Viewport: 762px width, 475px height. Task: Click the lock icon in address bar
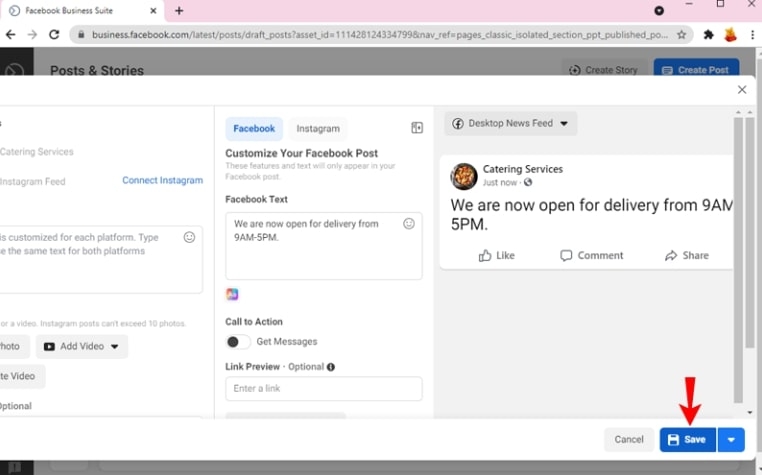(81, 35)
